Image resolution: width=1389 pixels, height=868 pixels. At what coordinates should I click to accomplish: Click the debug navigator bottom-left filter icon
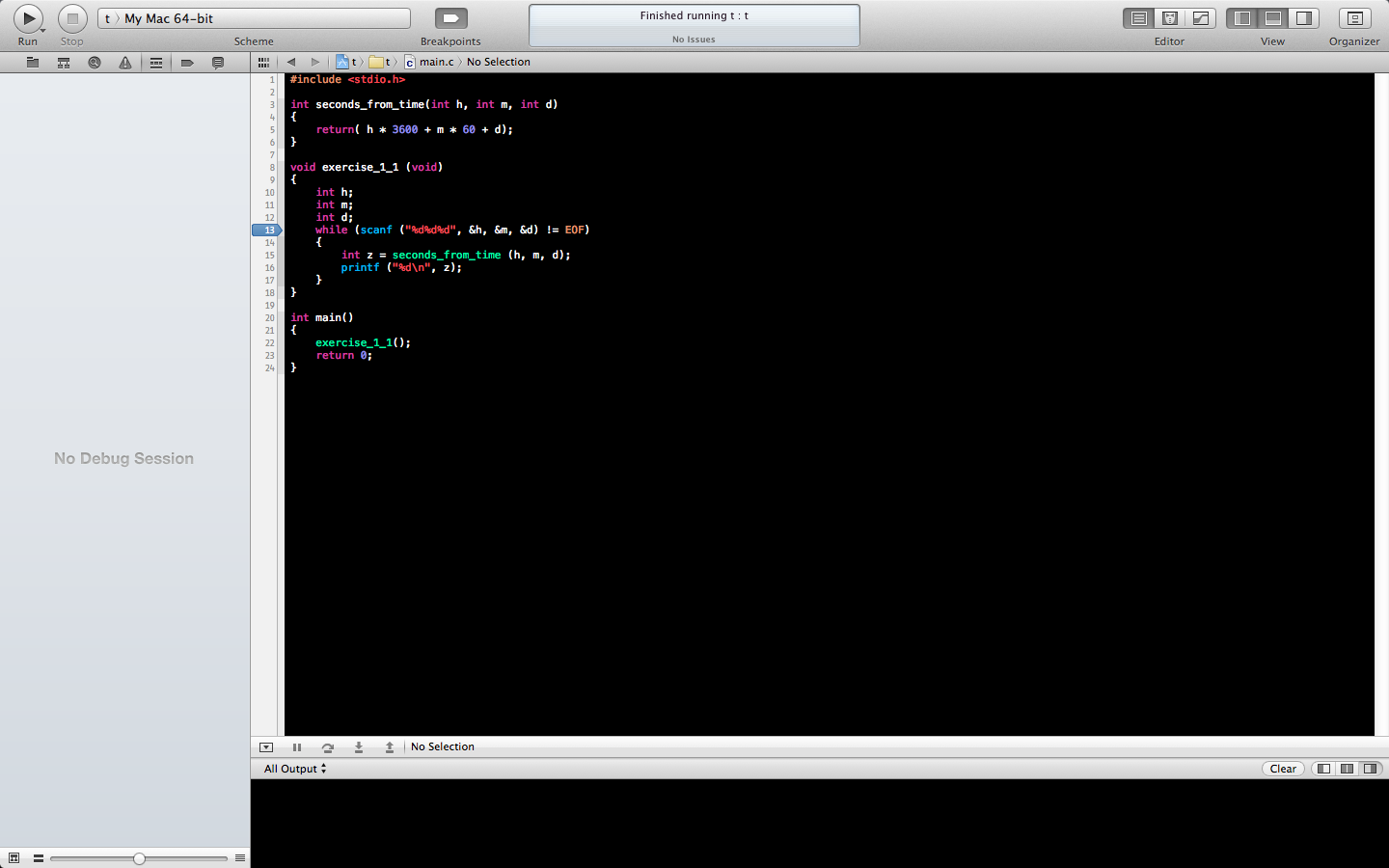pos(14,857)
